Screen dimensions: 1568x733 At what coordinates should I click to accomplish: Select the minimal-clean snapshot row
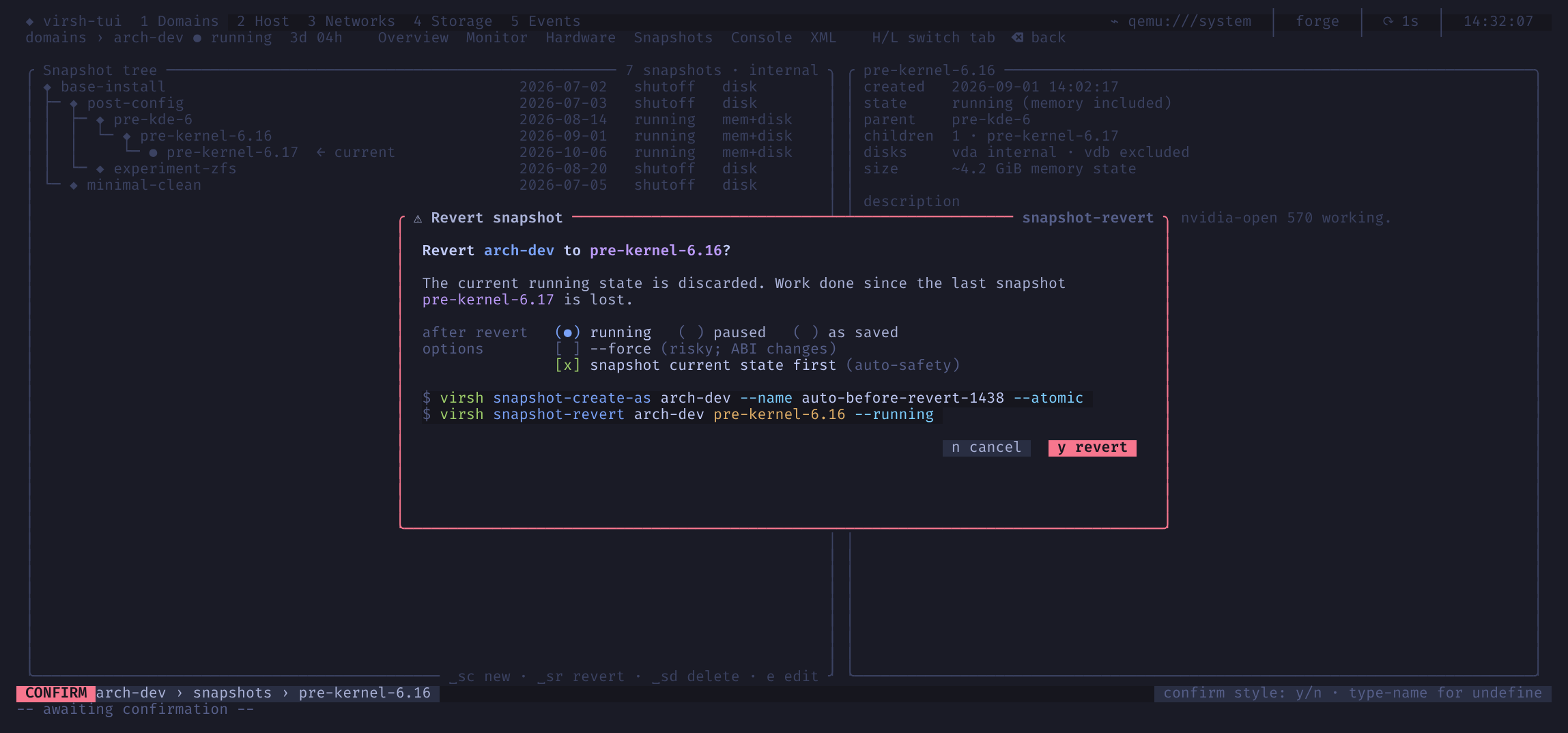pyautogui.click(x=430, y=185)
